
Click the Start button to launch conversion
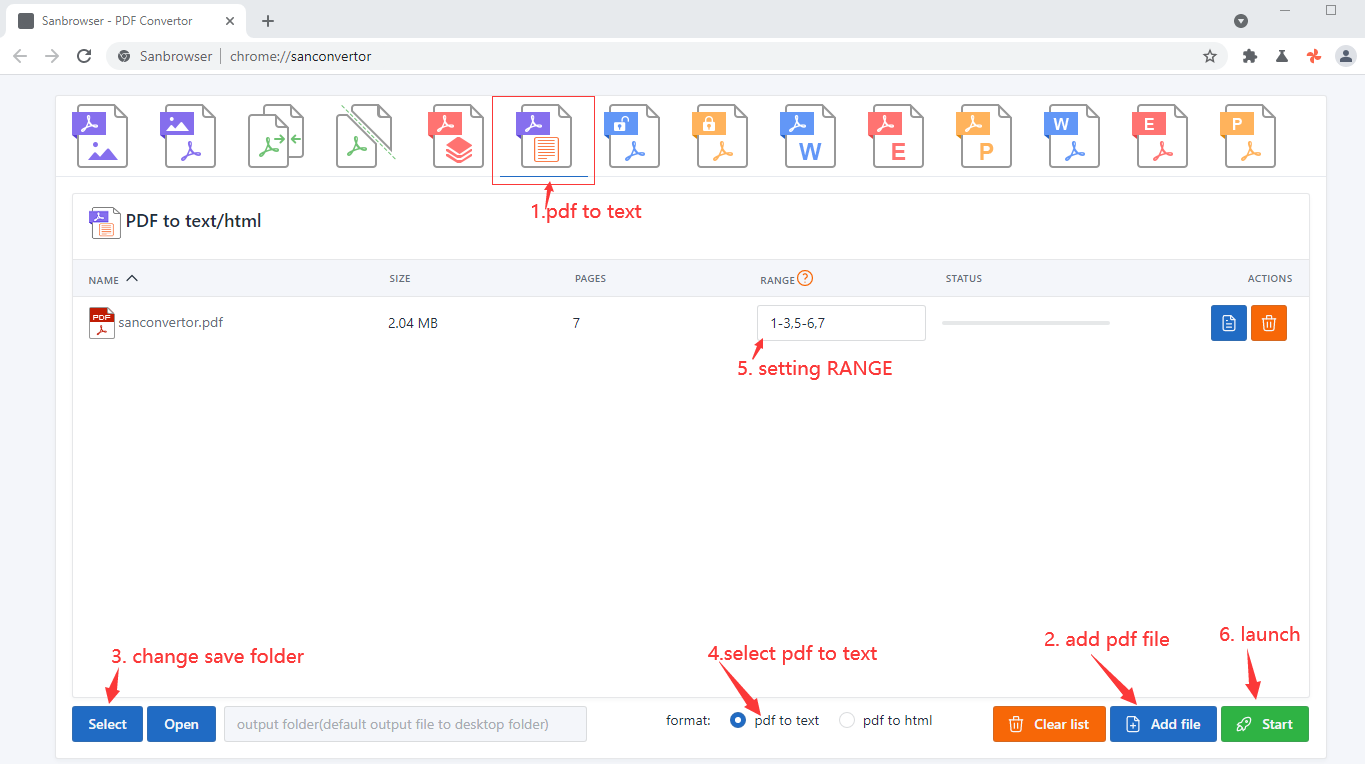[x=1264, y=723]
